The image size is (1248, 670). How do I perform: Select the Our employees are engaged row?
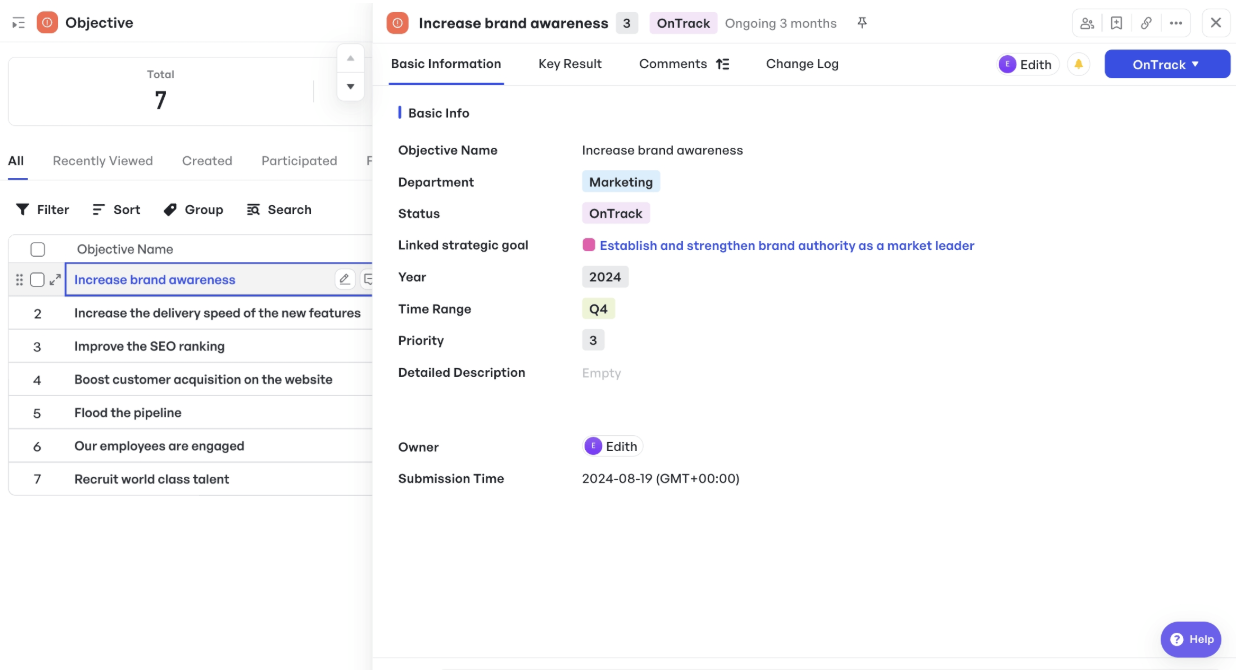[190, 446]
